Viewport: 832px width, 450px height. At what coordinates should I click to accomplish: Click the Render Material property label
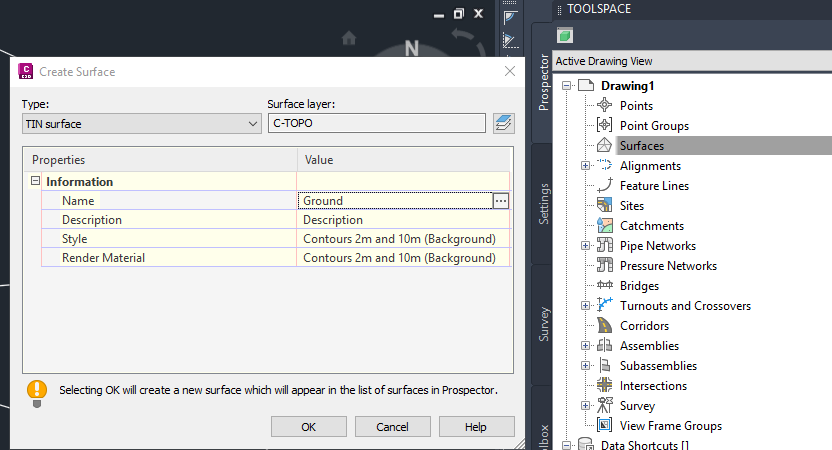(x=103, y=258)
